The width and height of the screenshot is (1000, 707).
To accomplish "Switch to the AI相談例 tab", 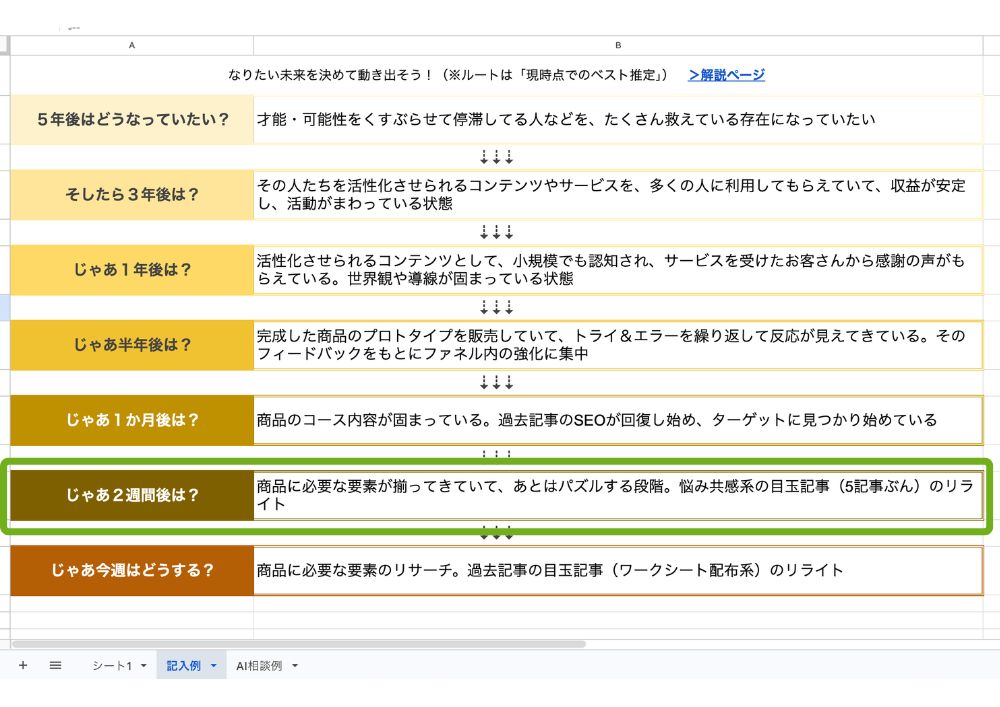I will [x=259, y=666].
